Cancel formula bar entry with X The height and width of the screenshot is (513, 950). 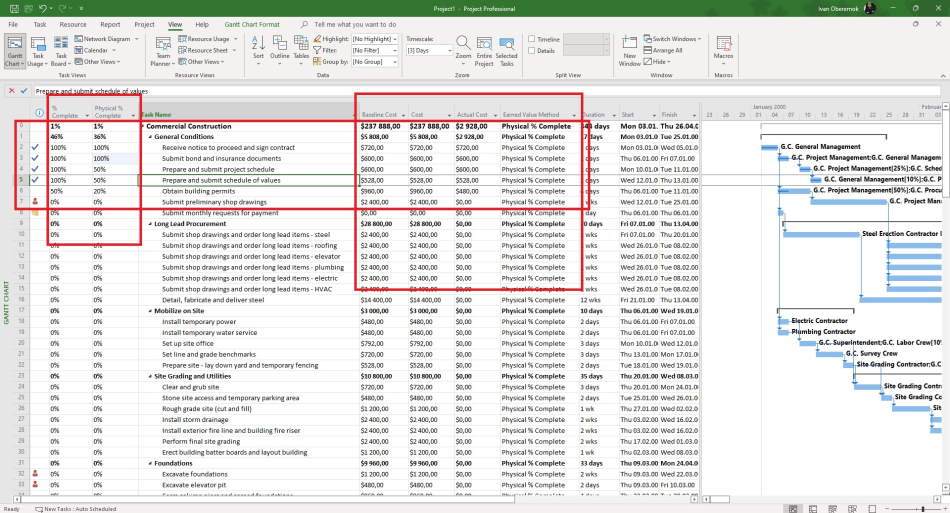[12, 91]
